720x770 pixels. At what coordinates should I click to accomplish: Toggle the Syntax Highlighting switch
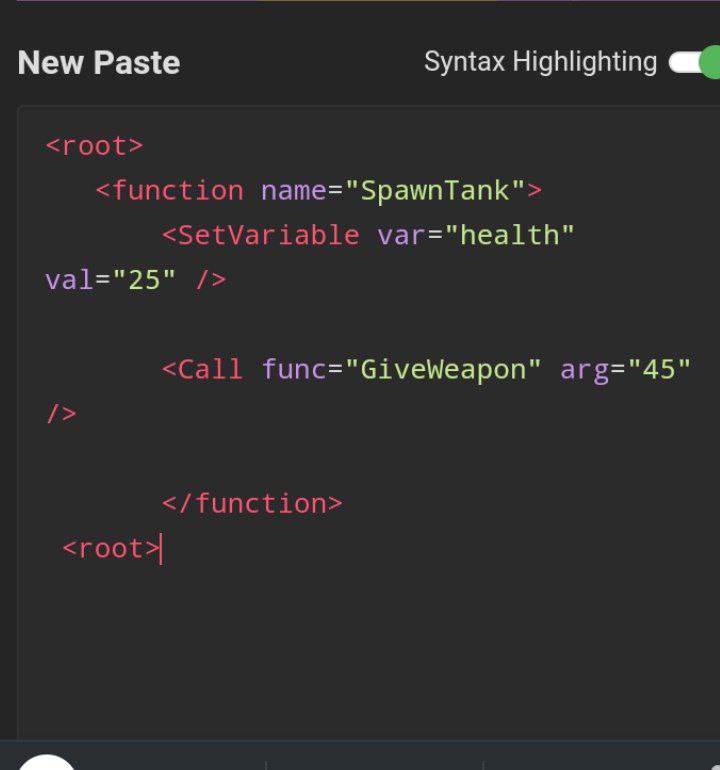click(x=695, y=62)
